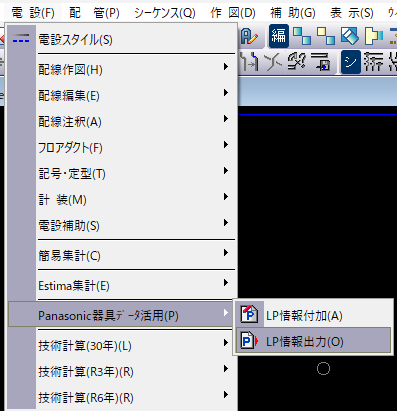This screenshot has height=411, width=397.
Task: Choose LP情報付加(A) in the submenu
Action: click(313, 315)
